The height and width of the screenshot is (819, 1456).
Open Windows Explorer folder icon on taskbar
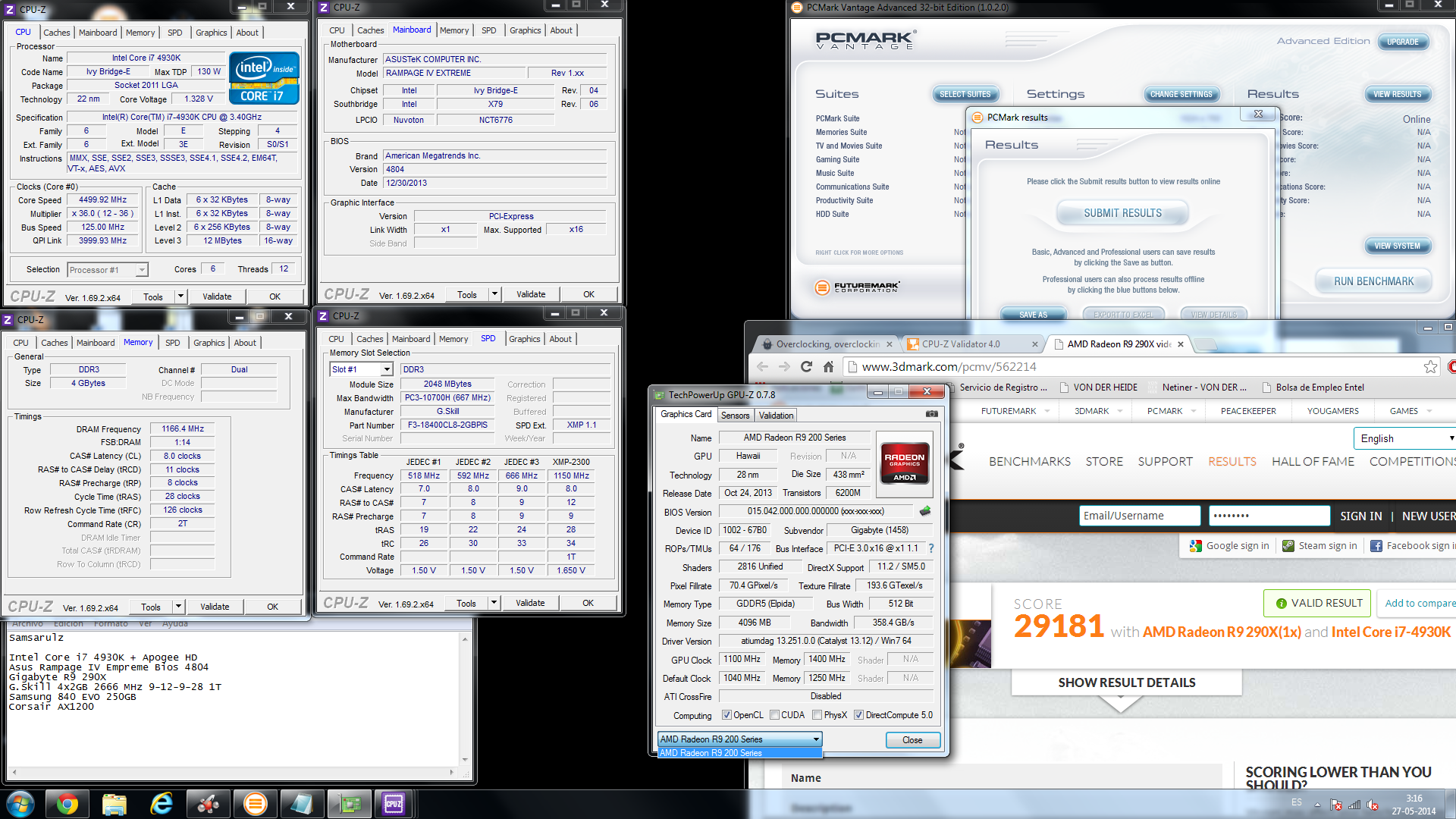[x=115, y=804]
